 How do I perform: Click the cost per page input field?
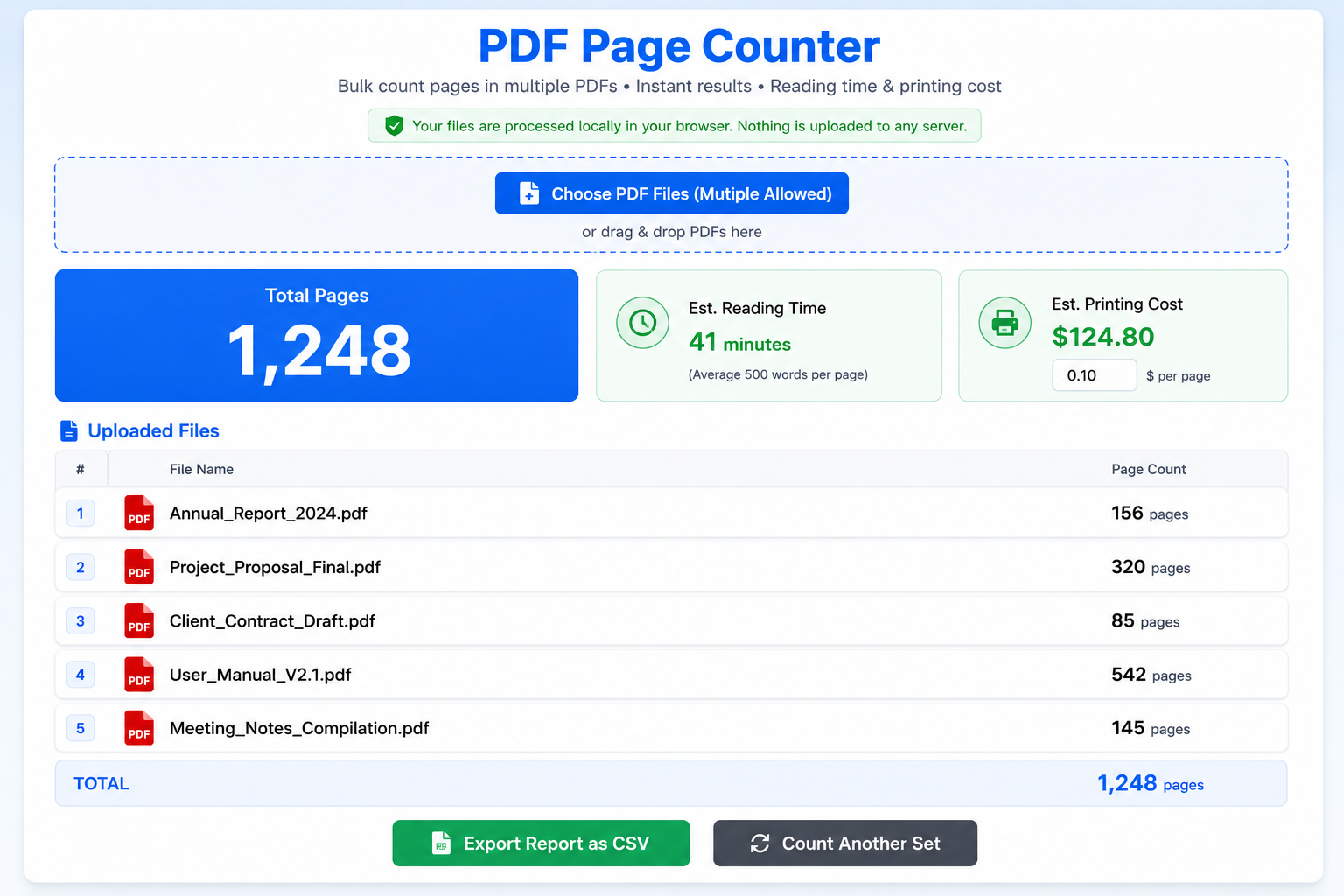click(x=1095, y=375)
